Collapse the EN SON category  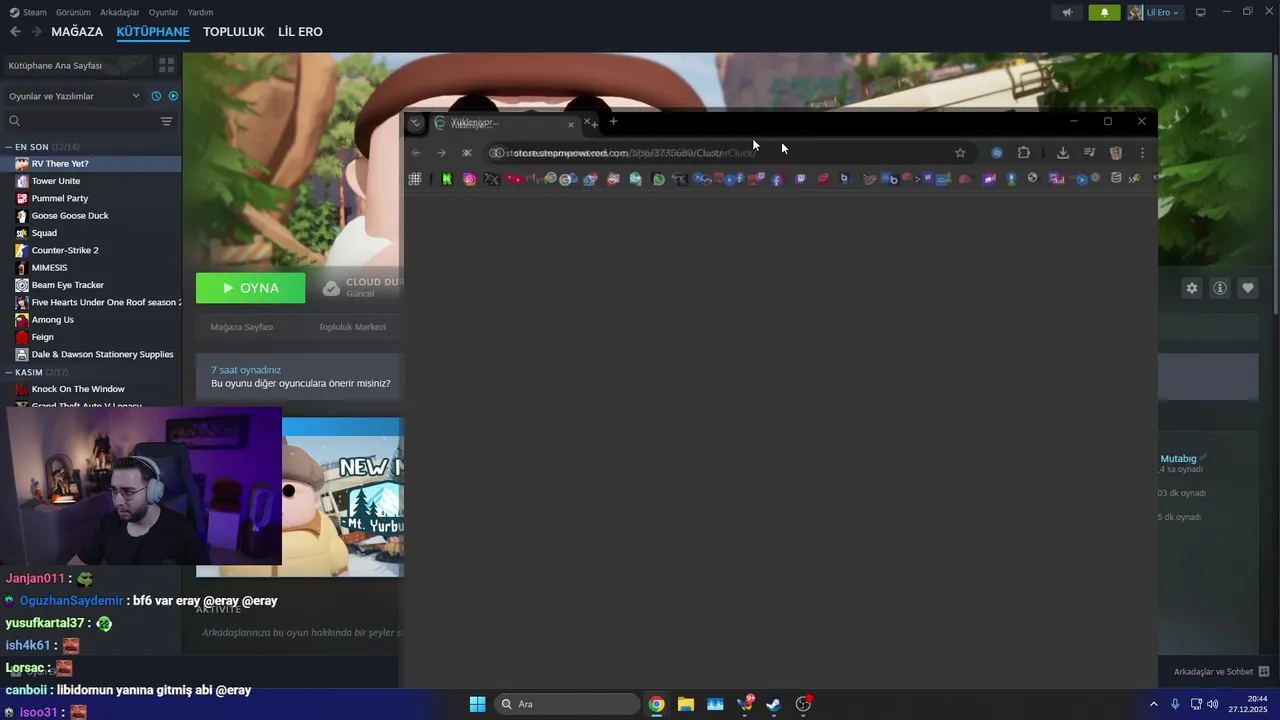40,147
